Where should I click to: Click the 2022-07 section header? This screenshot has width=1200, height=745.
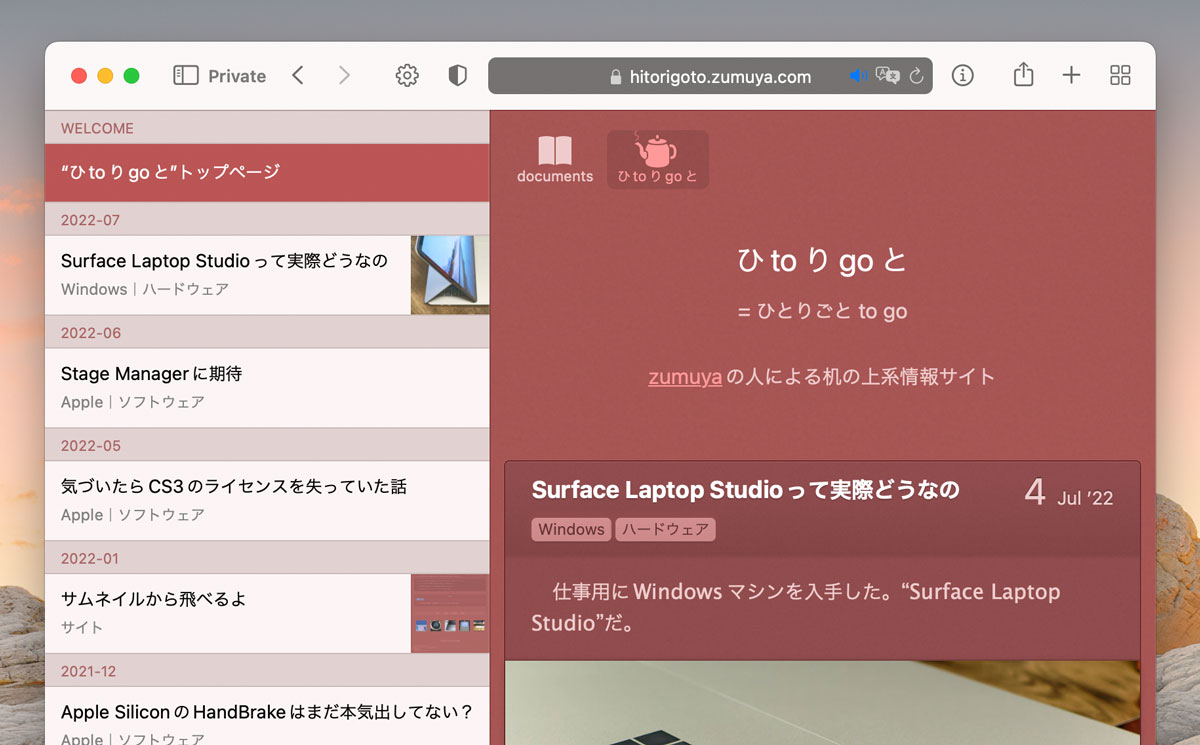[x=267, y=219]
